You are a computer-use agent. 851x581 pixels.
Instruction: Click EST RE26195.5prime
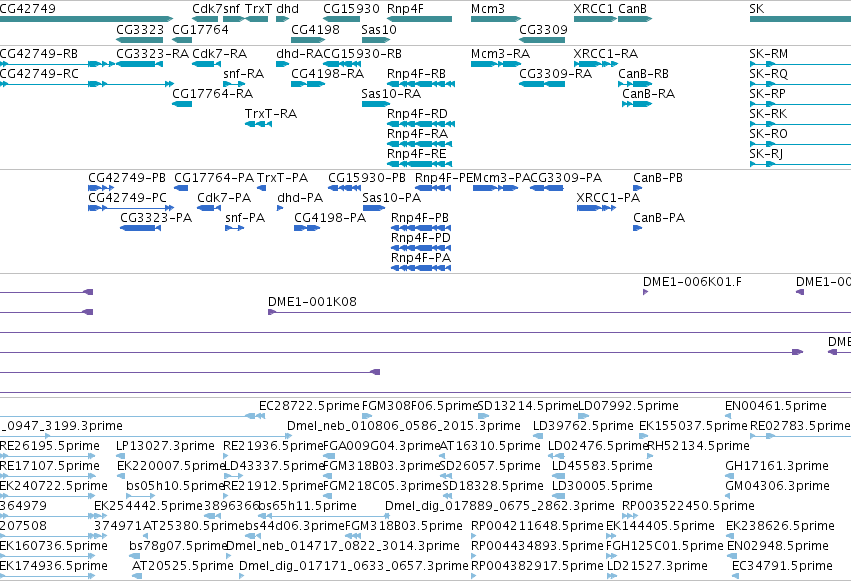(49, 446)
